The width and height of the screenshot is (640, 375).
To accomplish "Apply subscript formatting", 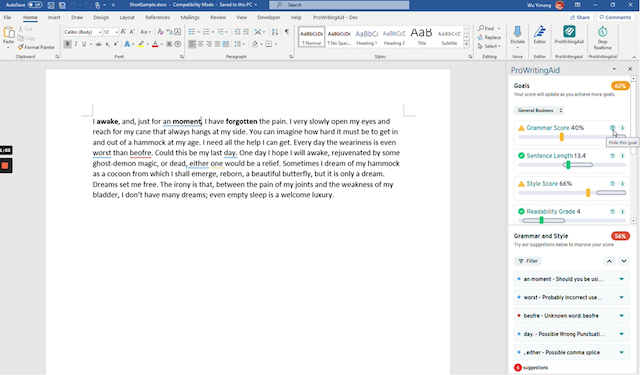I will [107, 44].
